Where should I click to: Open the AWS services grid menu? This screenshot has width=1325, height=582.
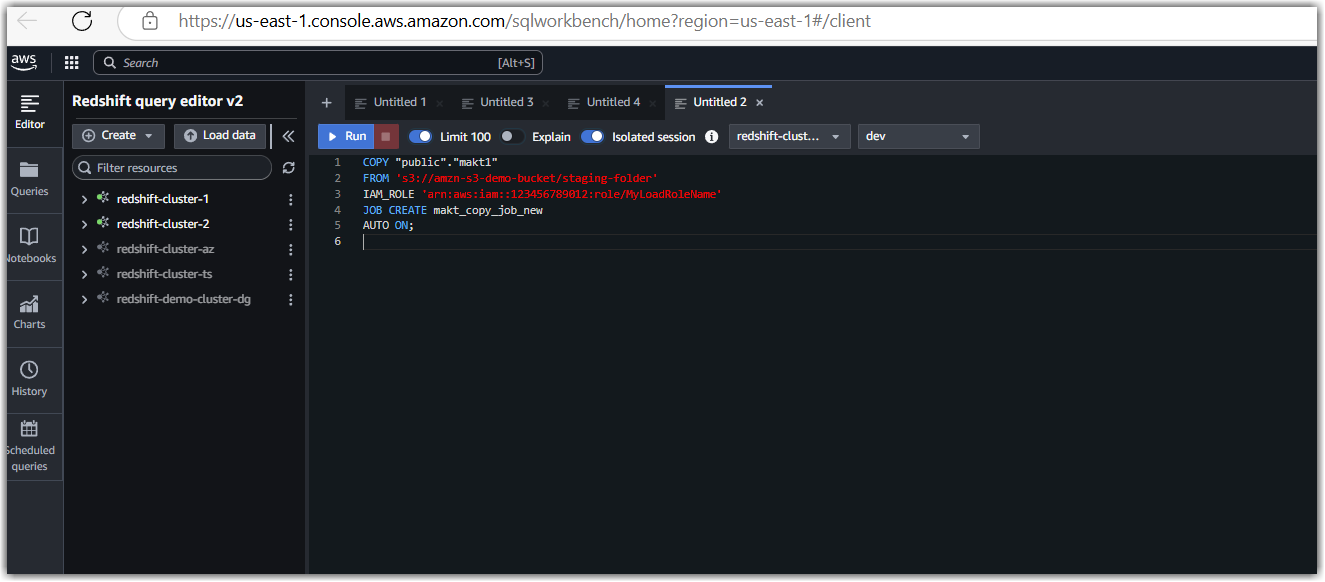tap(71, 62)
